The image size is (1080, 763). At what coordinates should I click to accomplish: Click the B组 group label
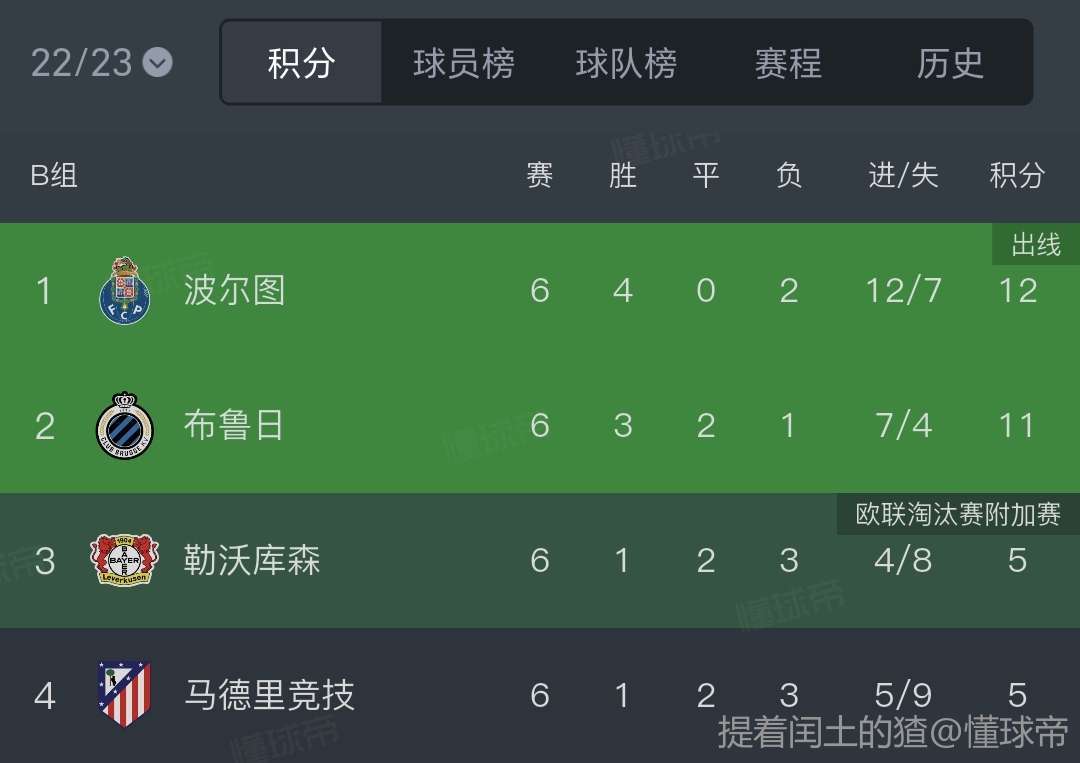point(54,176)
